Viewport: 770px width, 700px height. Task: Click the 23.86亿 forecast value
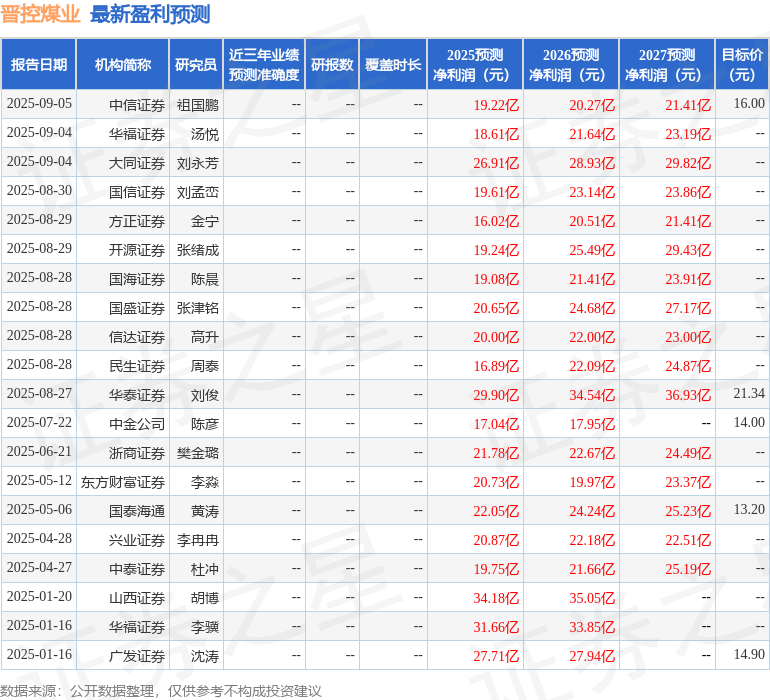click(x=688, y=192)
